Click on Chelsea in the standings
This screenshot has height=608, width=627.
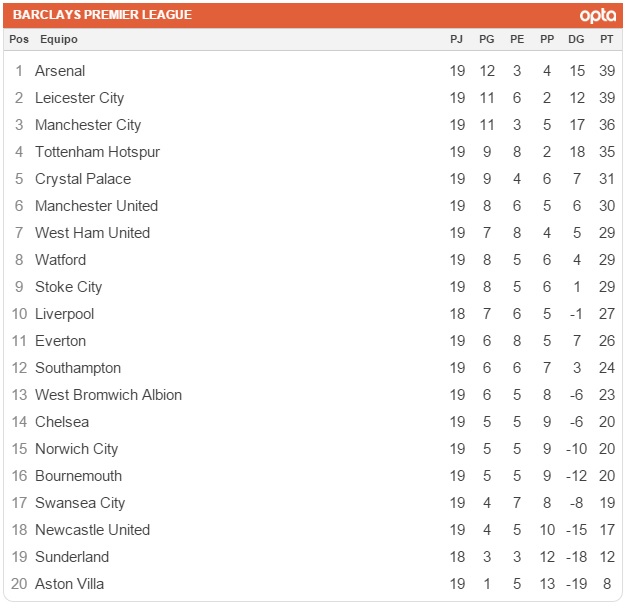62,422
